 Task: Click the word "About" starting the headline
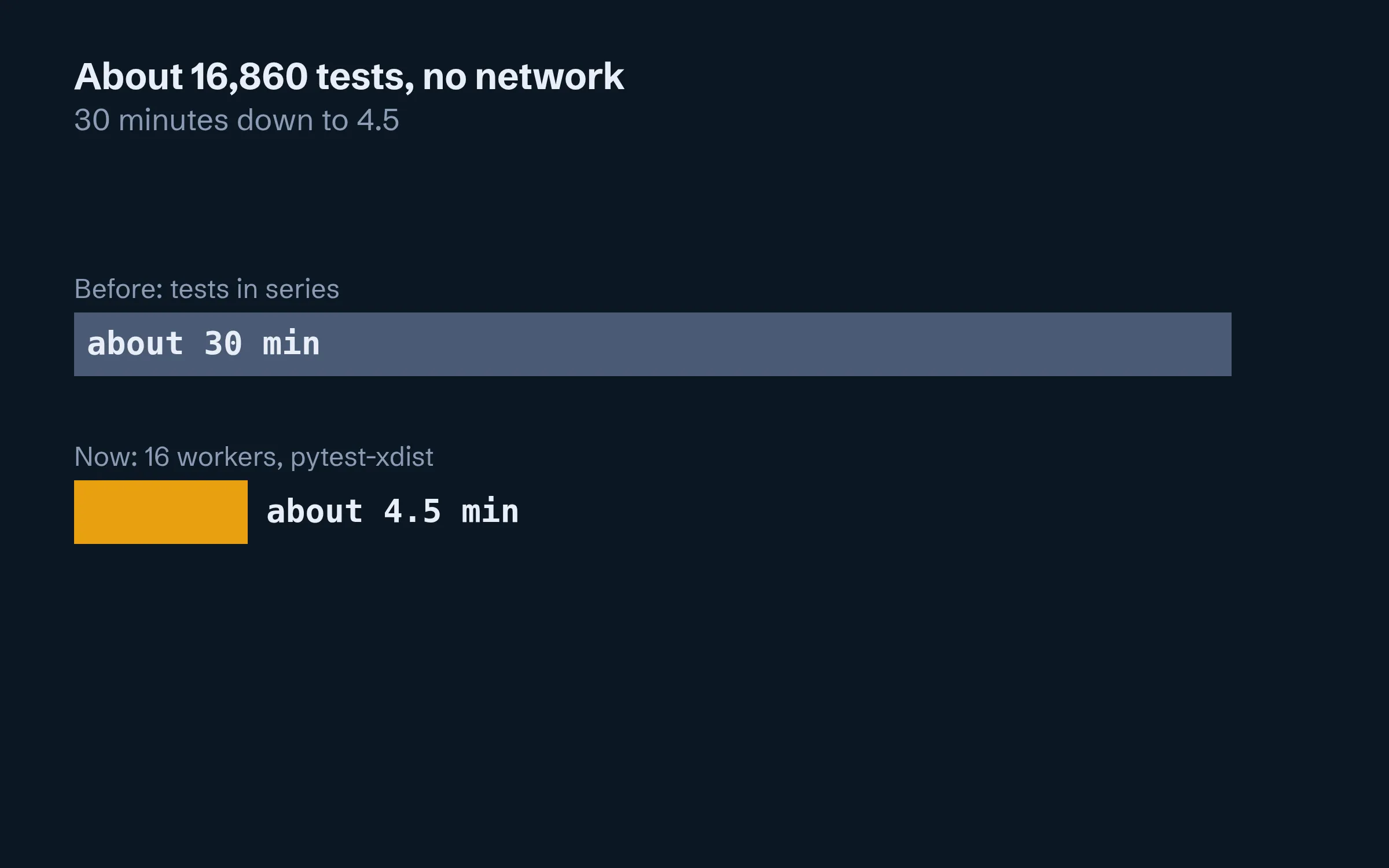[x=128, y=76]
